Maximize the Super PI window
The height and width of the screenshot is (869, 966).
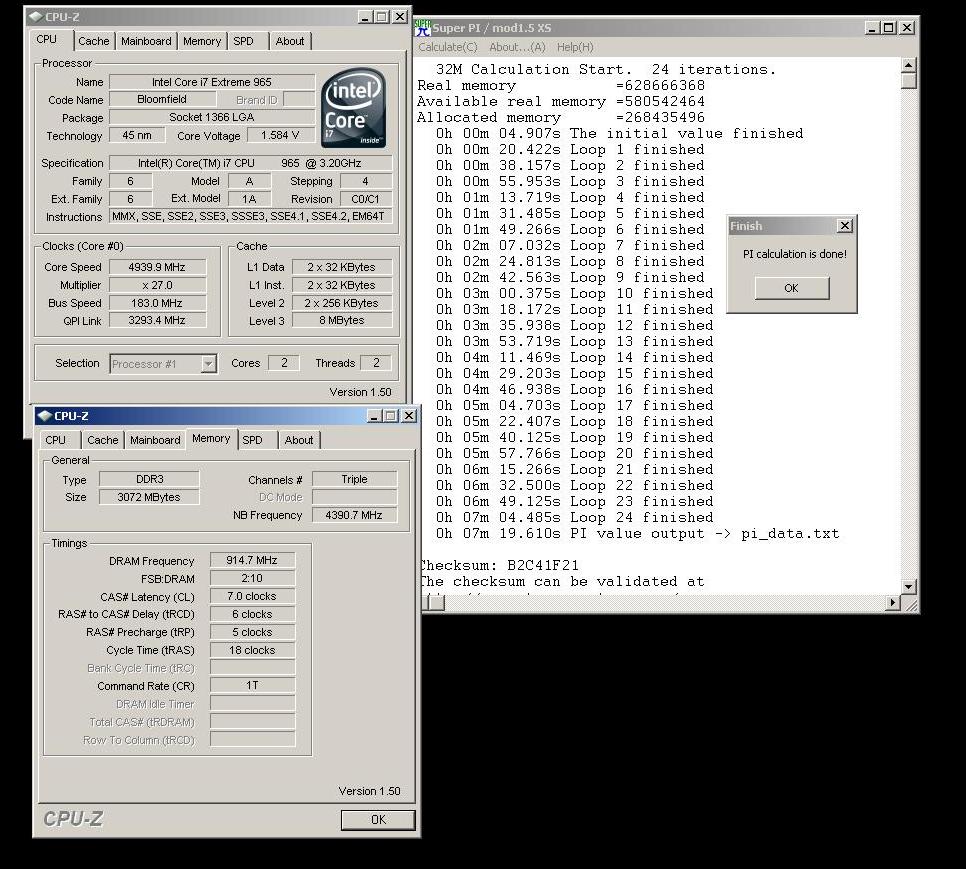point(888,28)
